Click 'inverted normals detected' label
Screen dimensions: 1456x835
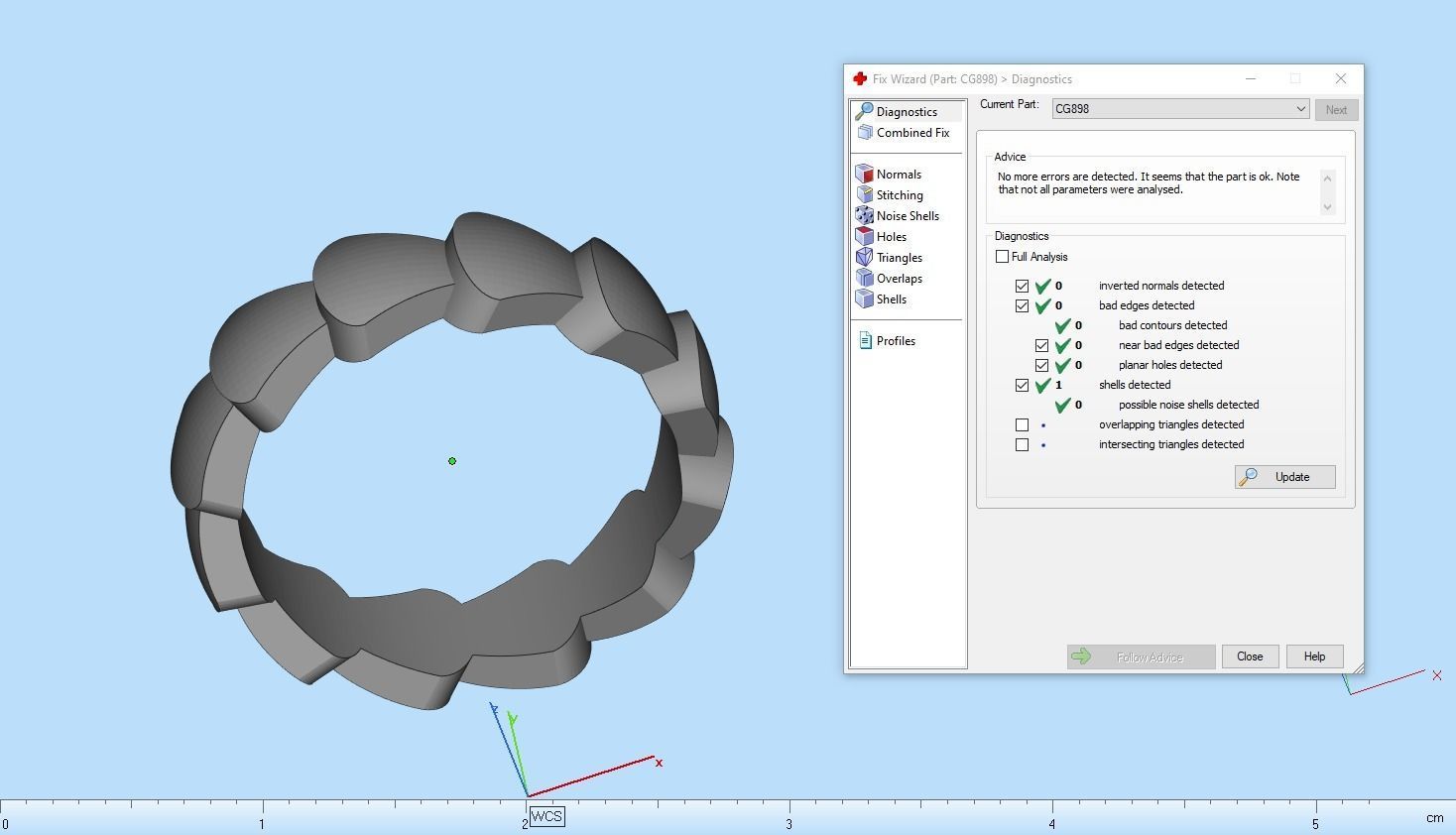click(x=1161, y=286)
